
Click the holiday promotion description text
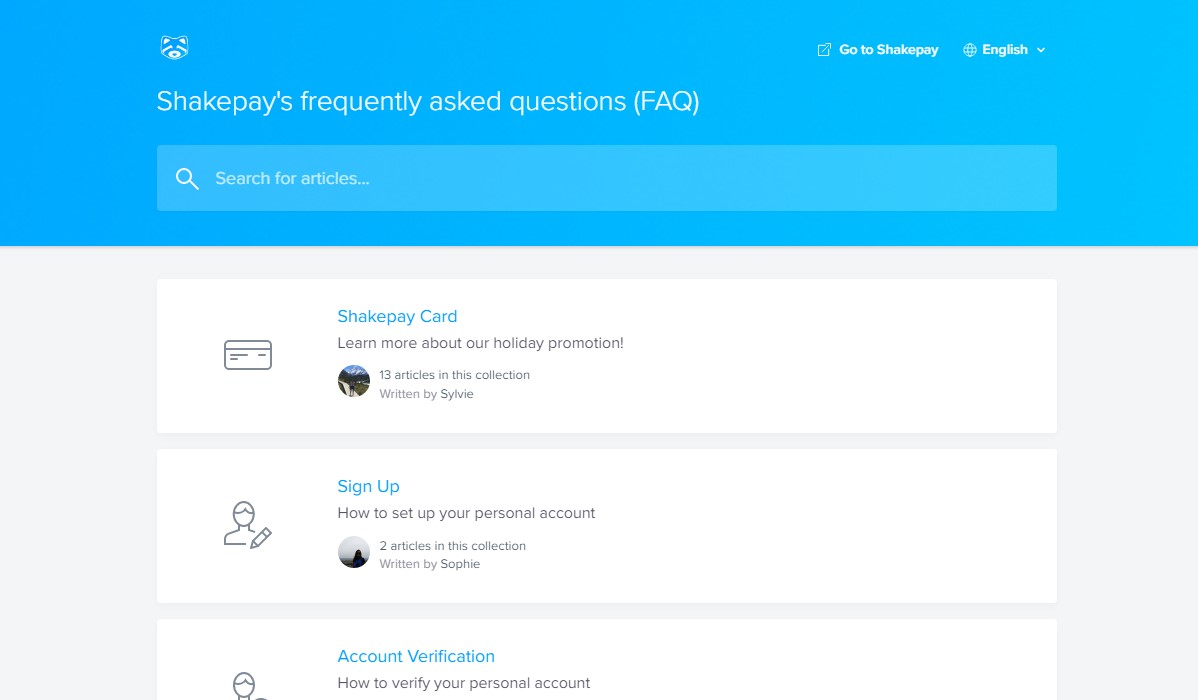coord(480,343)
